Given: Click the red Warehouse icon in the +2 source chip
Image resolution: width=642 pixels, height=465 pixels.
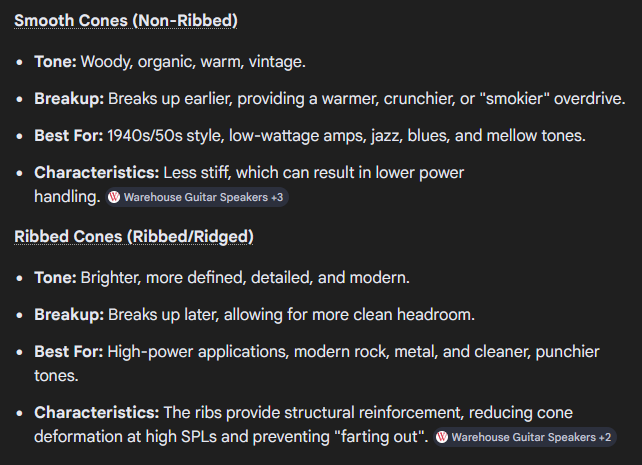Looking at the screenshot, I should click(x=442, y=438).
